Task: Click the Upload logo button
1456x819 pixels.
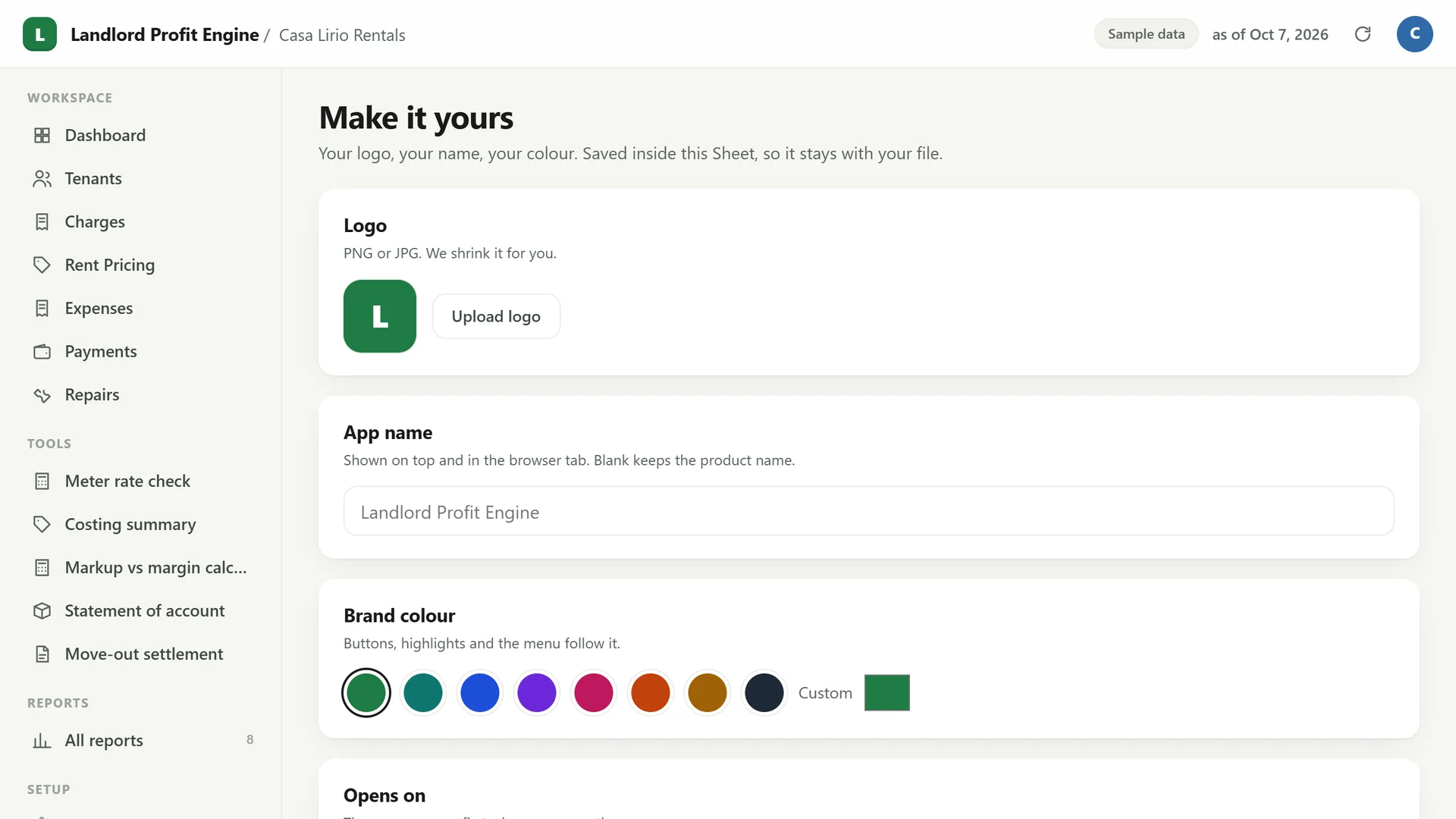Action: pos(496,316)
